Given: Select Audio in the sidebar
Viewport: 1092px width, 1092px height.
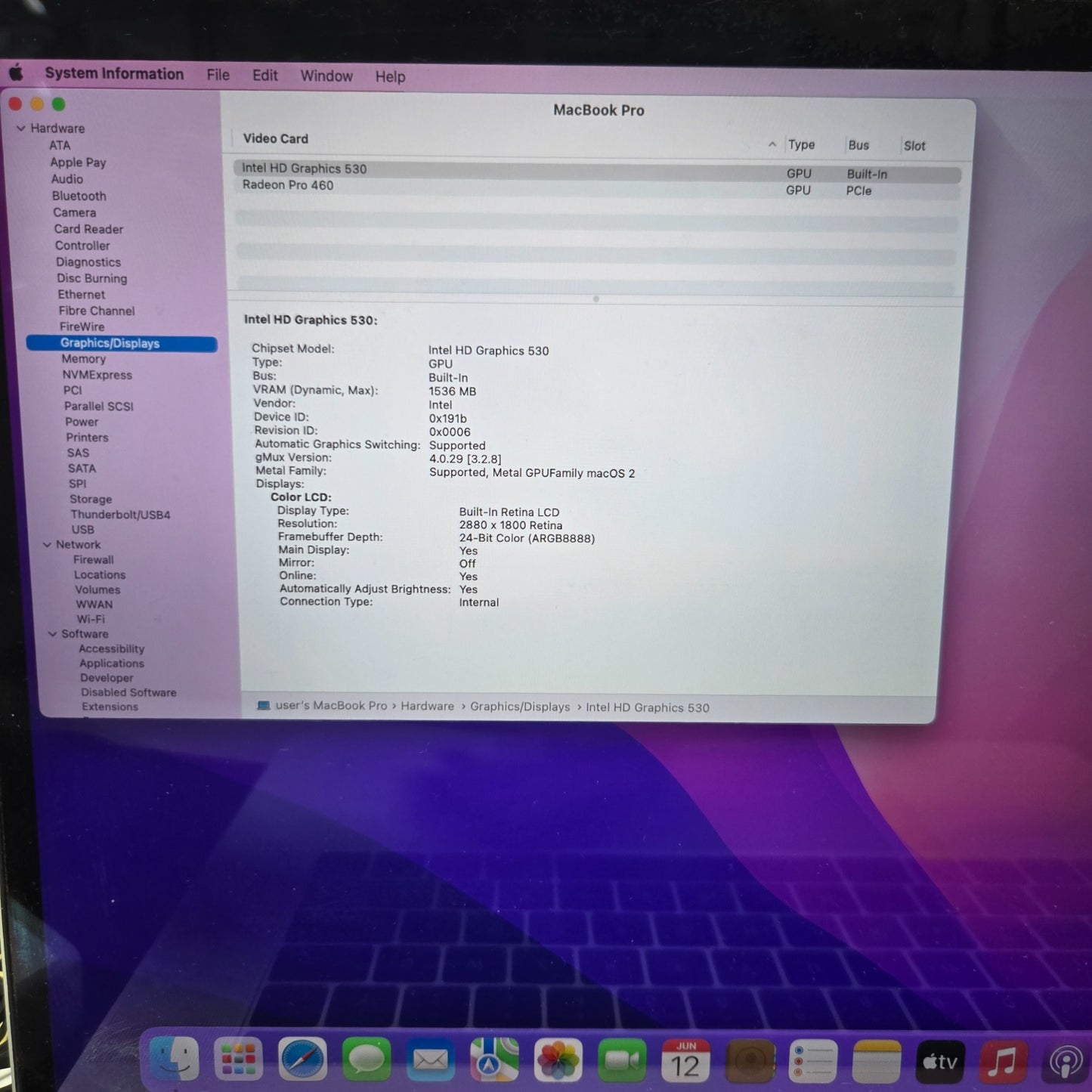Looking at the screenshot, I should pyautogui.click(x=67, y=179).
